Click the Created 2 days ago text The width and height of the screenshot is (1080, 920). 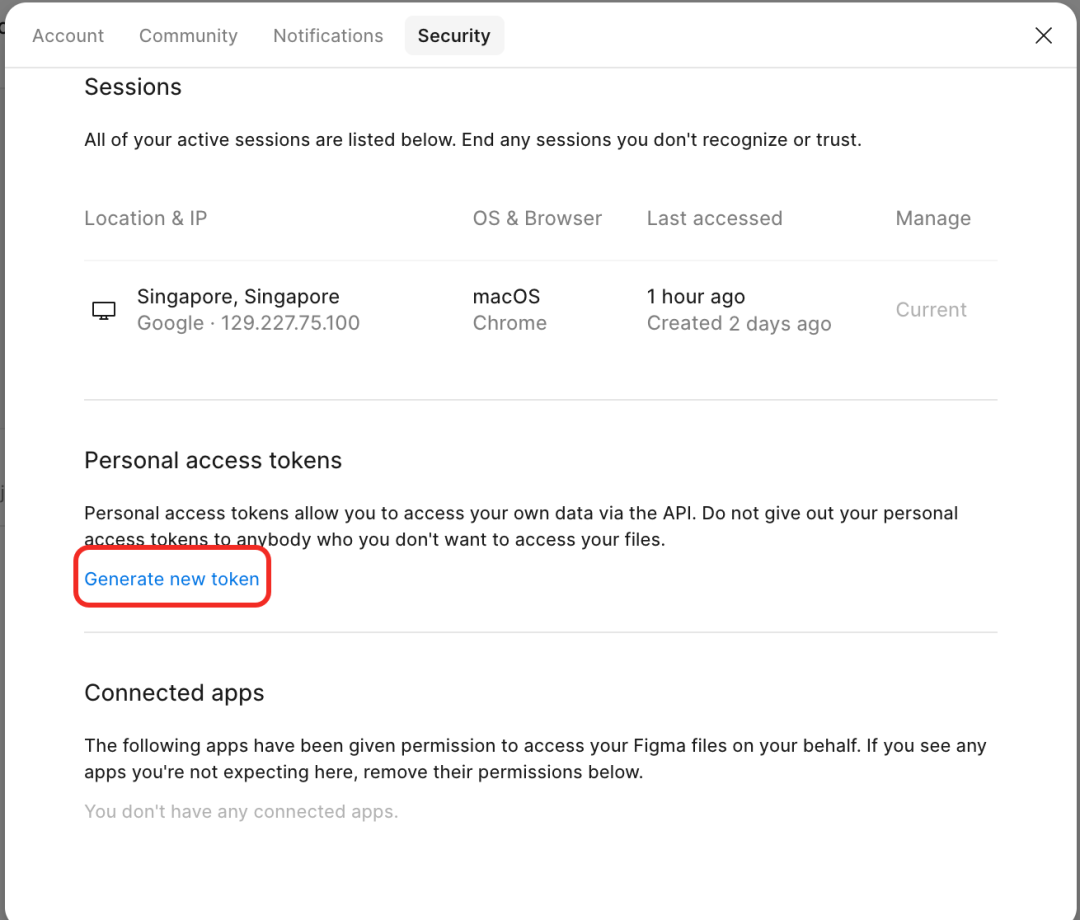coord(739,324)
